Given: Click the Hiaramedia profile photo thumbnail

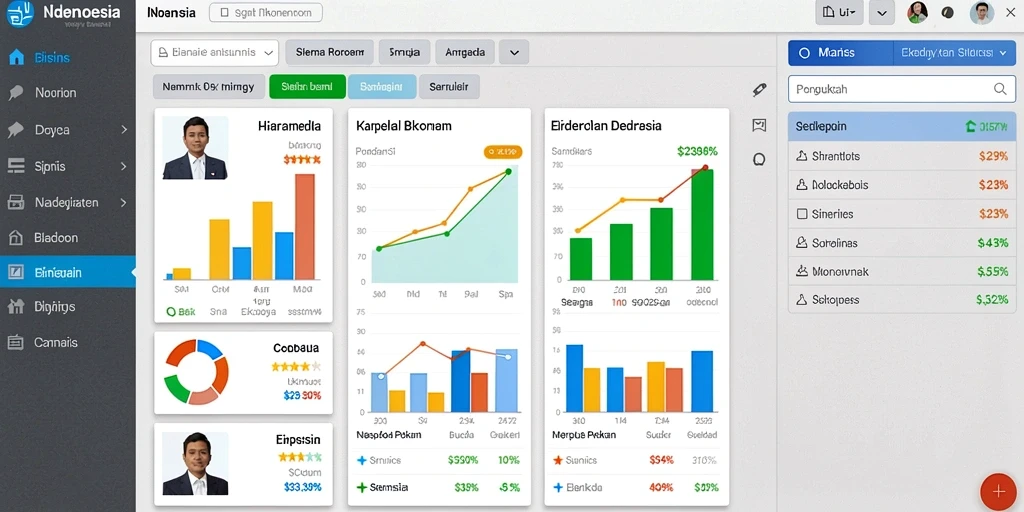Looking at the screenshot, I should 195,148.
